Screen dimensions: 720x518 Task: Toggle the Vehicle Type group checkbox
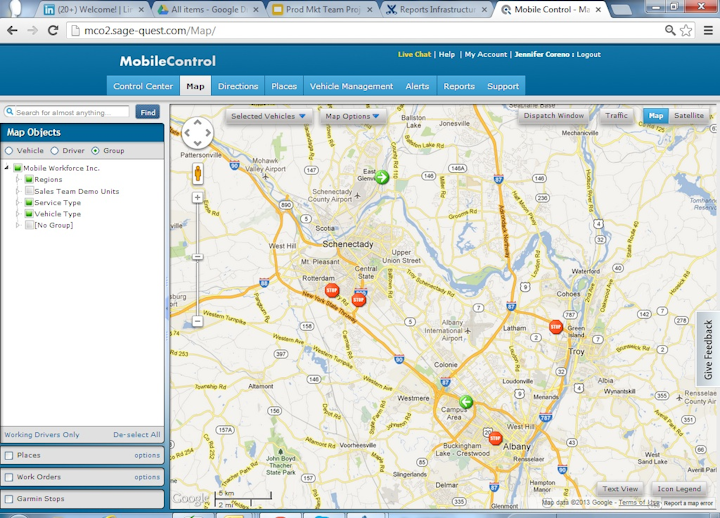[x=29, y=214]
